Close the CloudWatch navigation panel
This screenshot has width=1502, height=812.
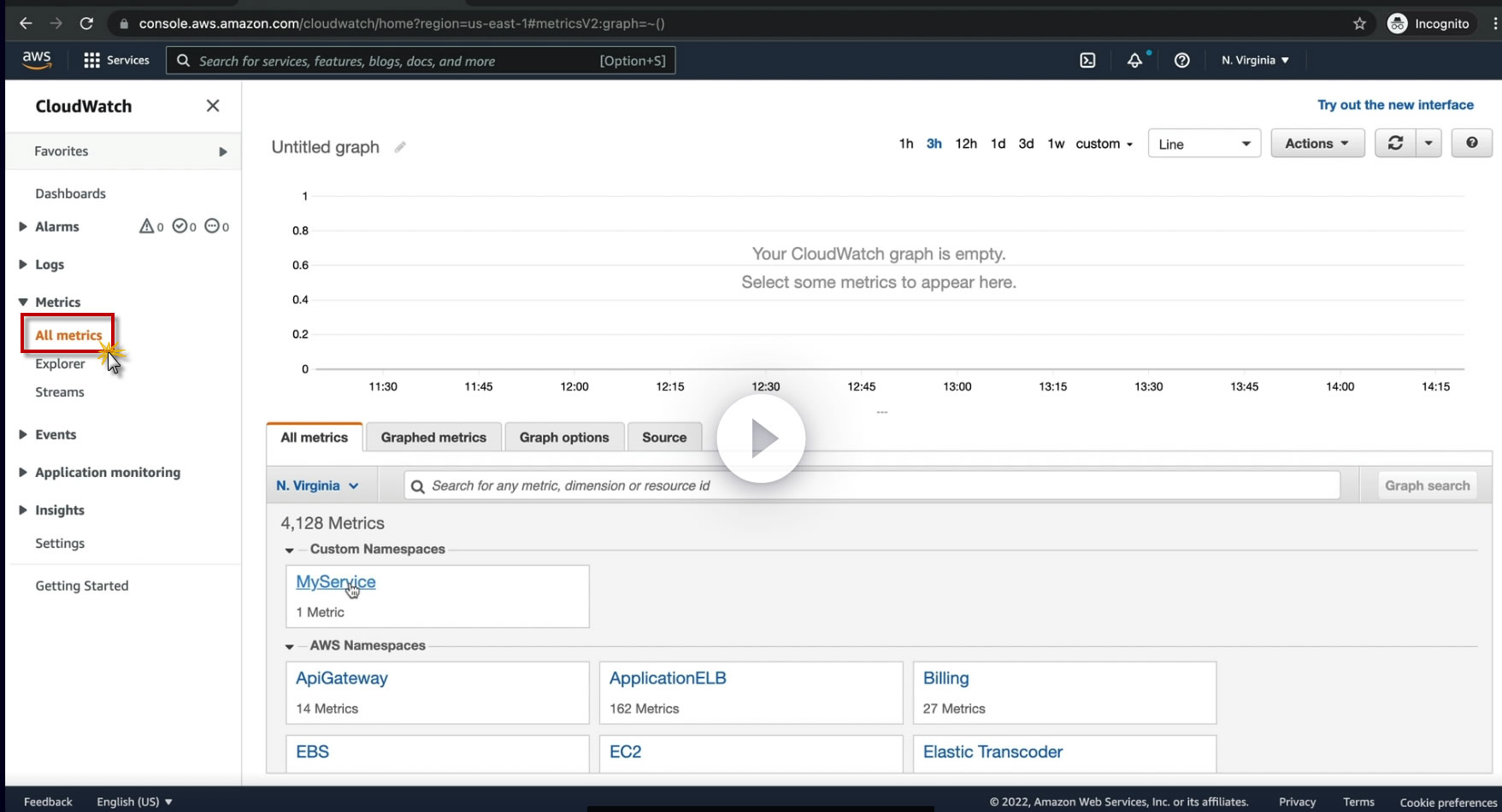tap(213, 106)
